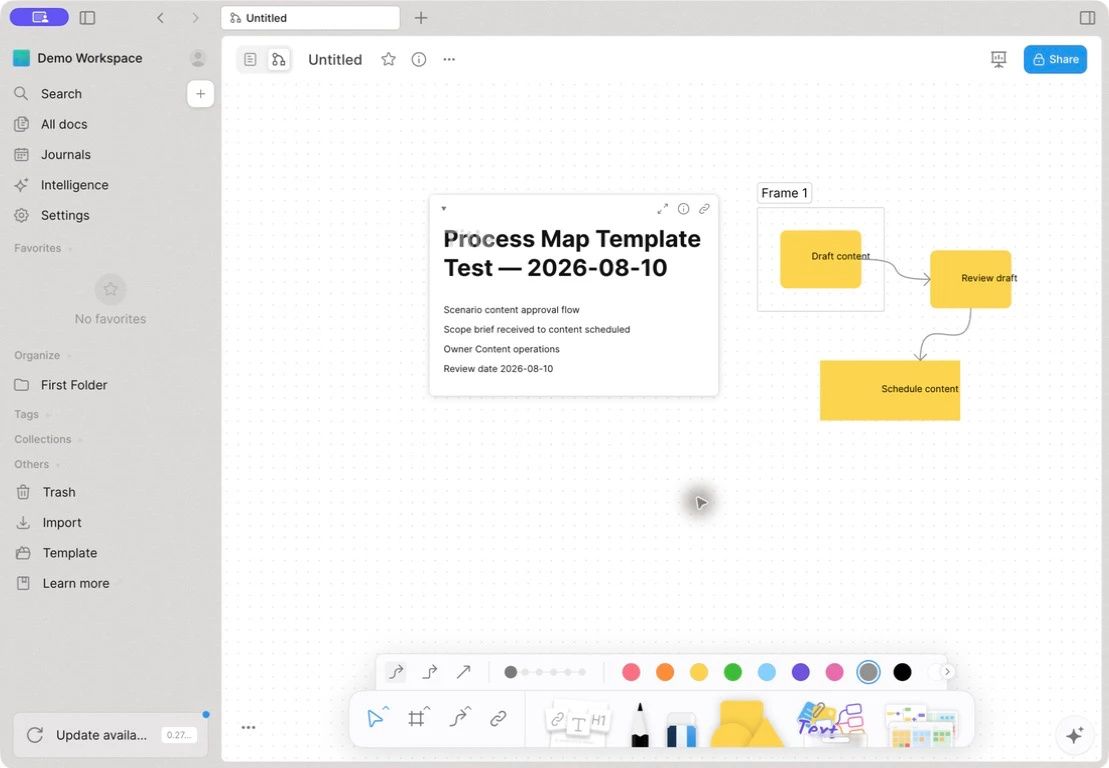
Task: Select the Link tool
Action: 499,718
